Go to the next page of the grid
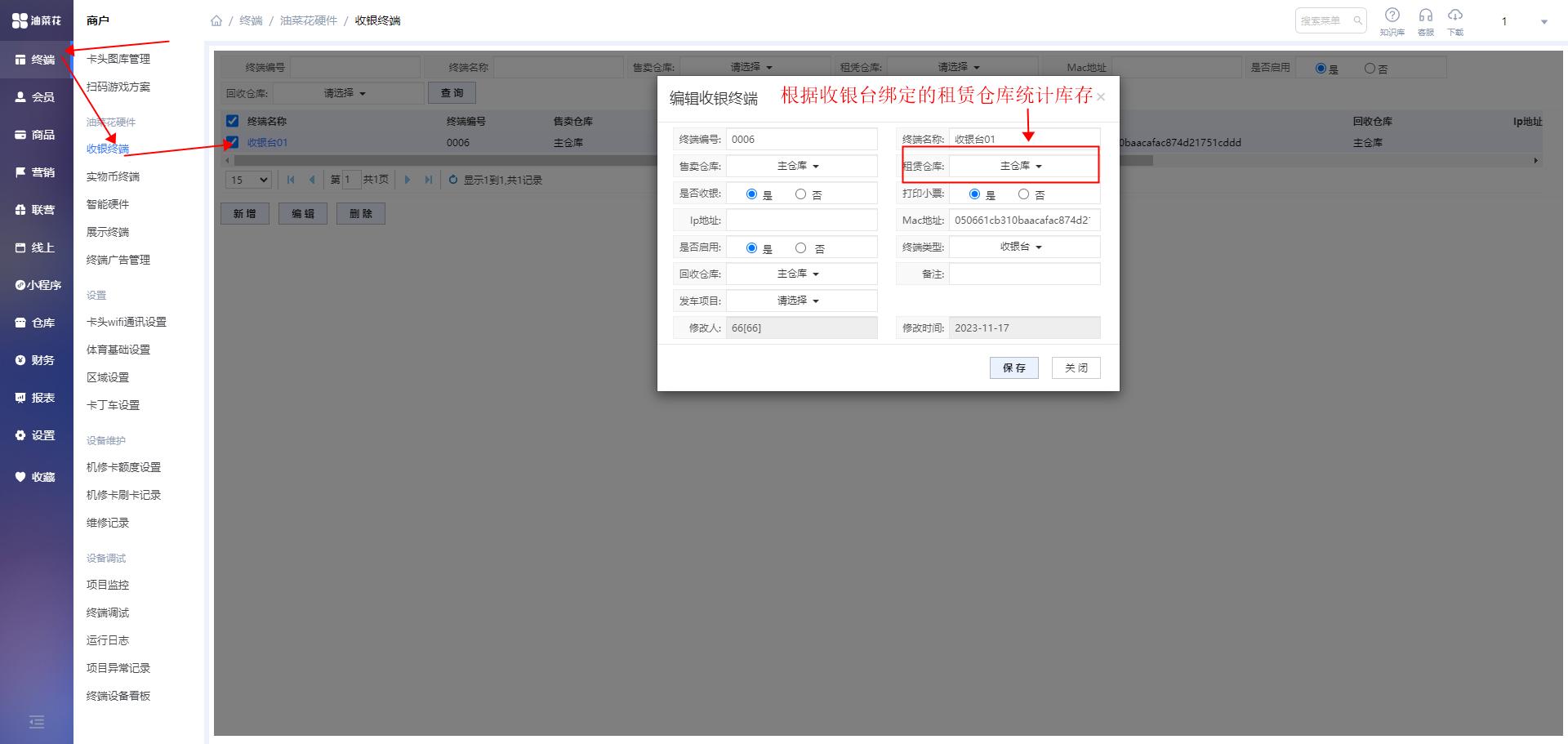Viewport: 1568px width, 744px height. [408, 180]
